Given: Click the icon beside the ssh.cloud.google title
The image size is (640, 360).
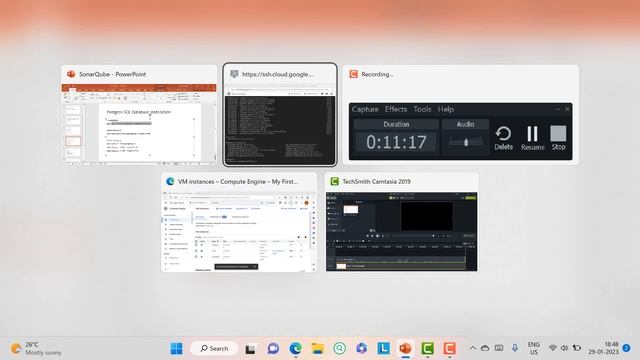Looking at the screenshot, I should pos(234,74).
